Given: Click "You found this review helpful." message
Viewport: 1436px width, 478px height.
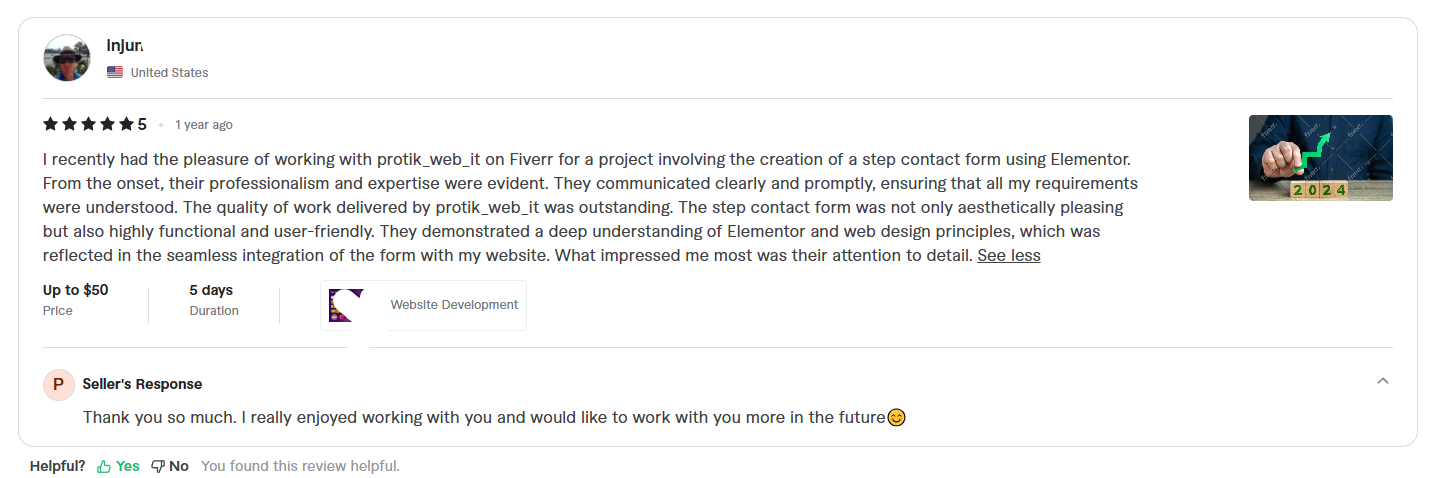Looking at the screenshot, I should [x=300, y=466].
